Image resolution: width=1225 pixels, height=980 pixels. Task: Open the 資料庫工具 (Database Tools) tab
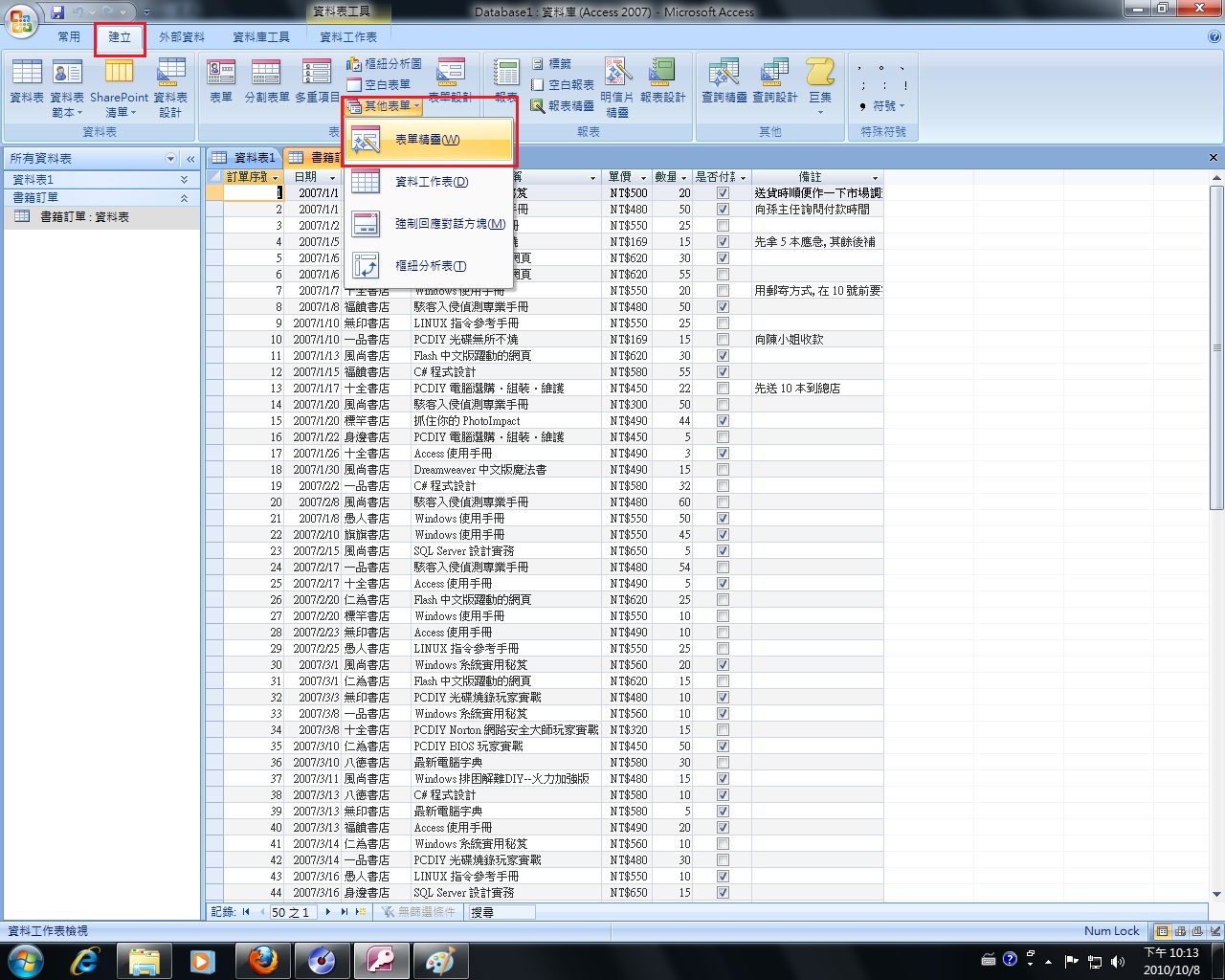click(261, 36)
